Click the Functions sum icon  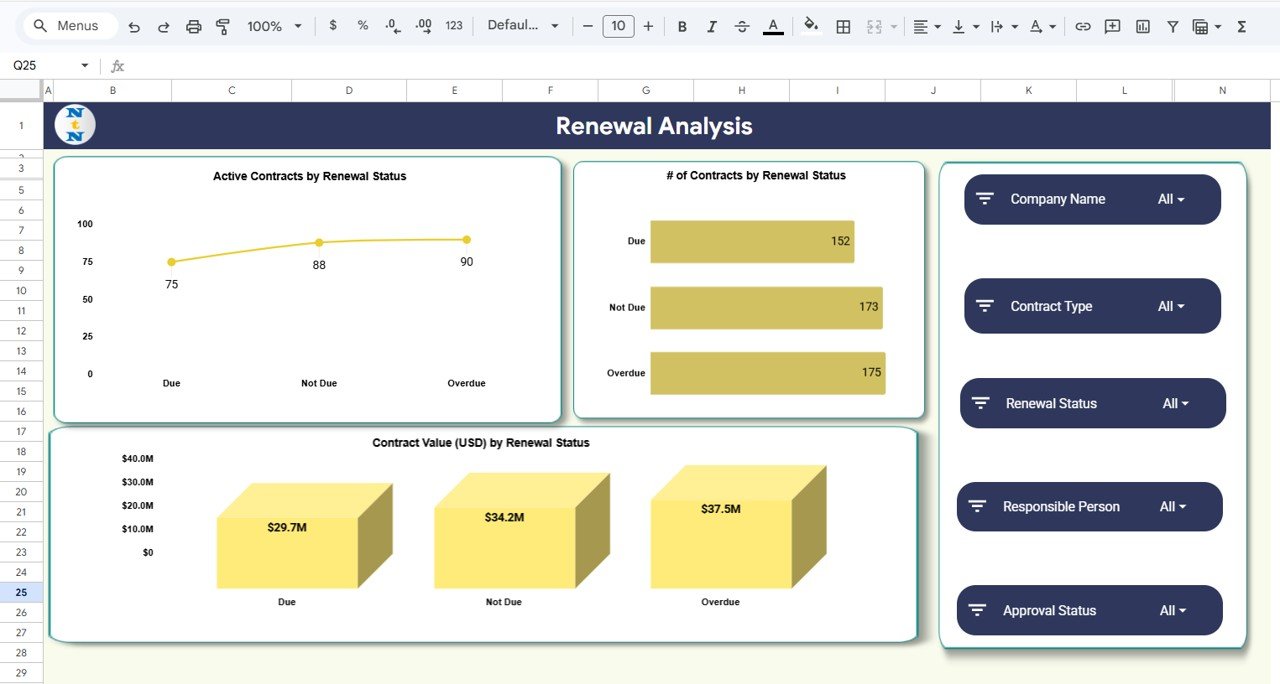(1242, 26)
